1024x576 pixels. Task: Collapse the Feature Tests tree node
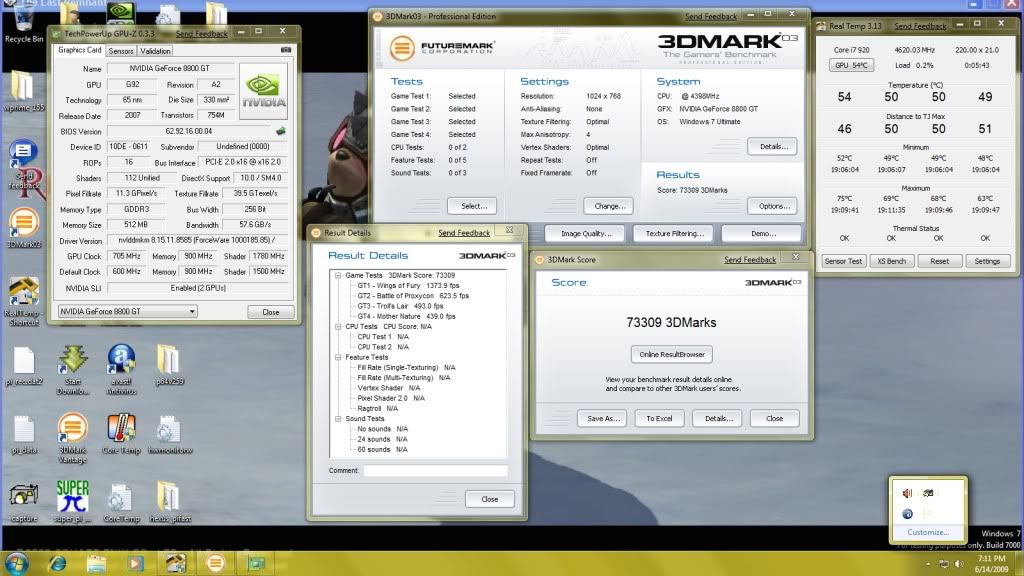click(338, 357)
